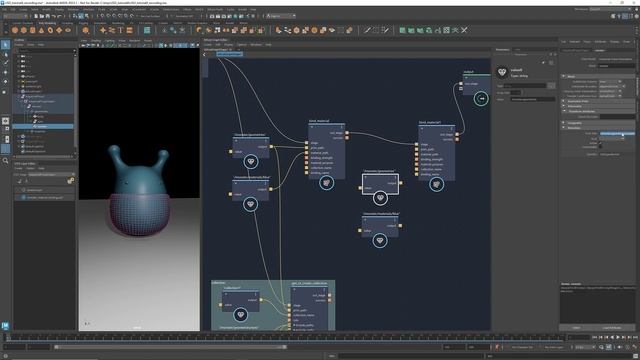Click the time slider track
The image size is (640, 360).
point(286,338)
